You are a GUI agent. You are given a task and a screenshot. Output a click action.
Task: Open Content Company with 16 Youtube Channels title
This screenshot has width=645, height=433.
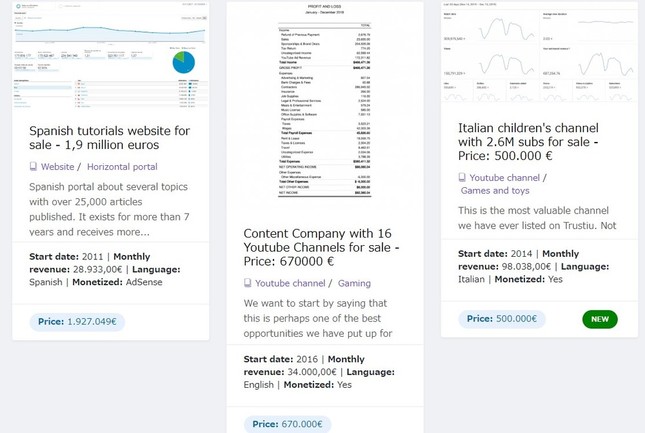pos(321,248)
